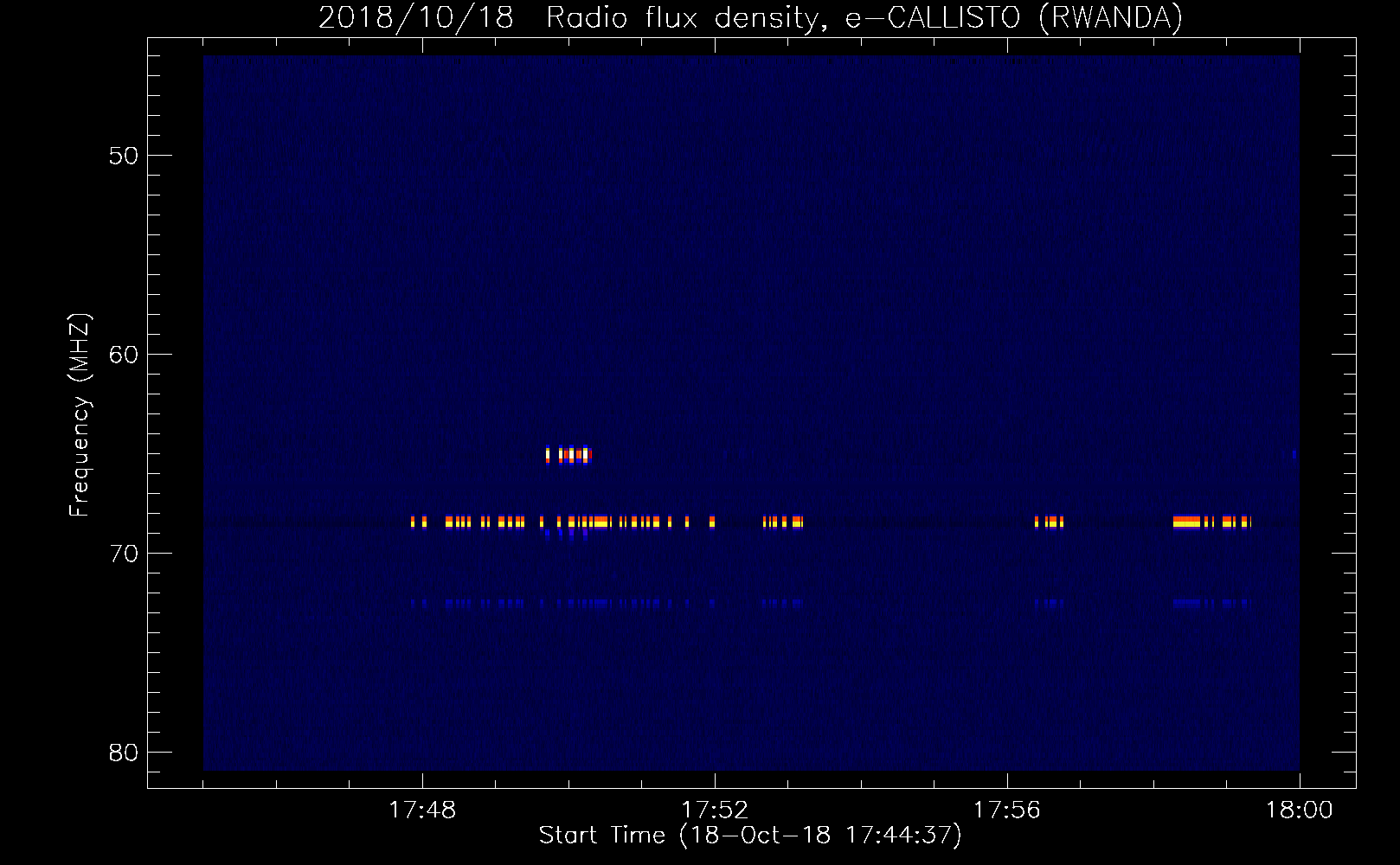Viewport: 1400px width, 865px height.
Task: Click the '17:48' time tick label
Action: click(x=422, y=811)
